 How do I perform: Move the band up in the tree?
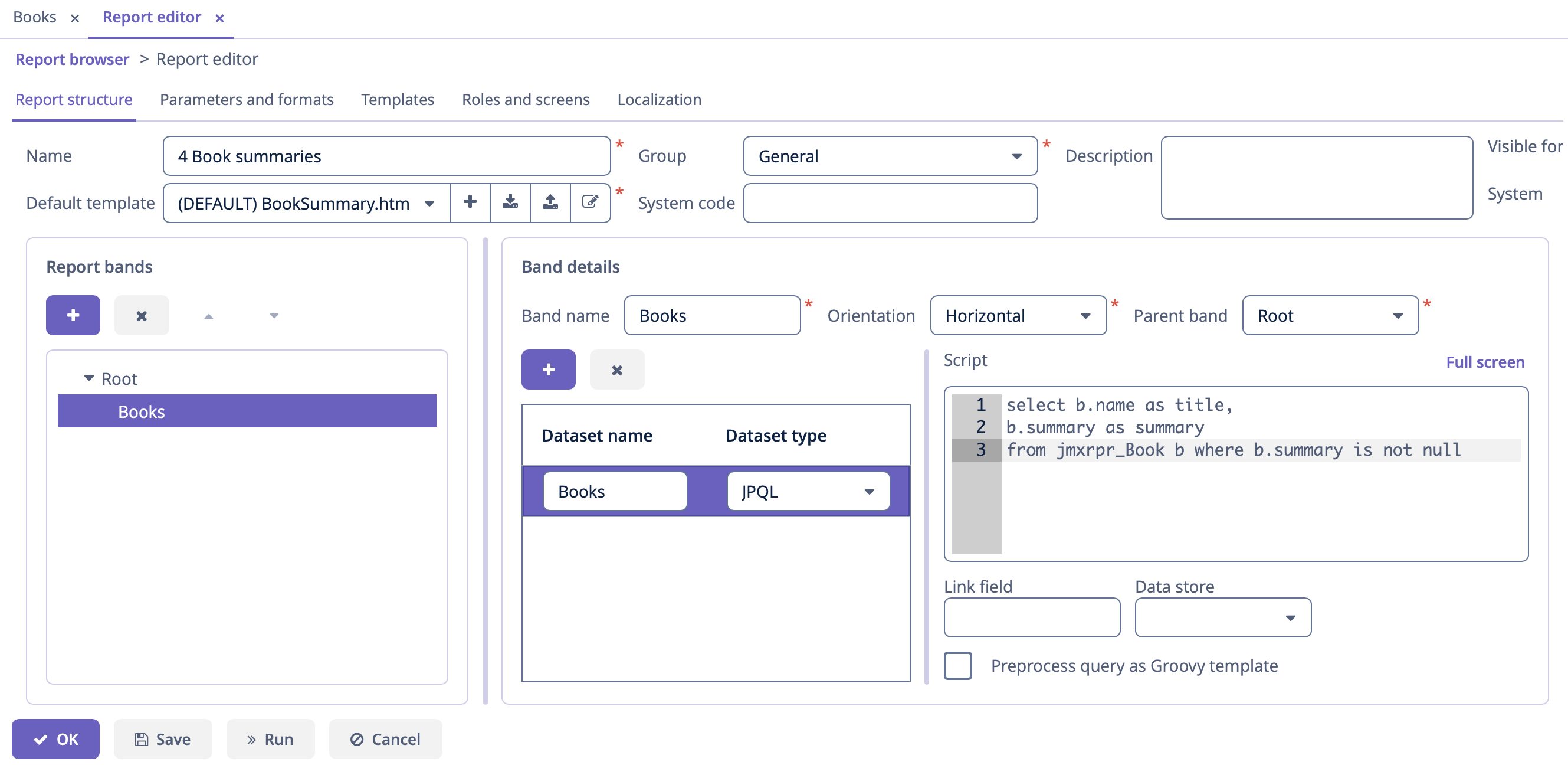coord(209,315)
